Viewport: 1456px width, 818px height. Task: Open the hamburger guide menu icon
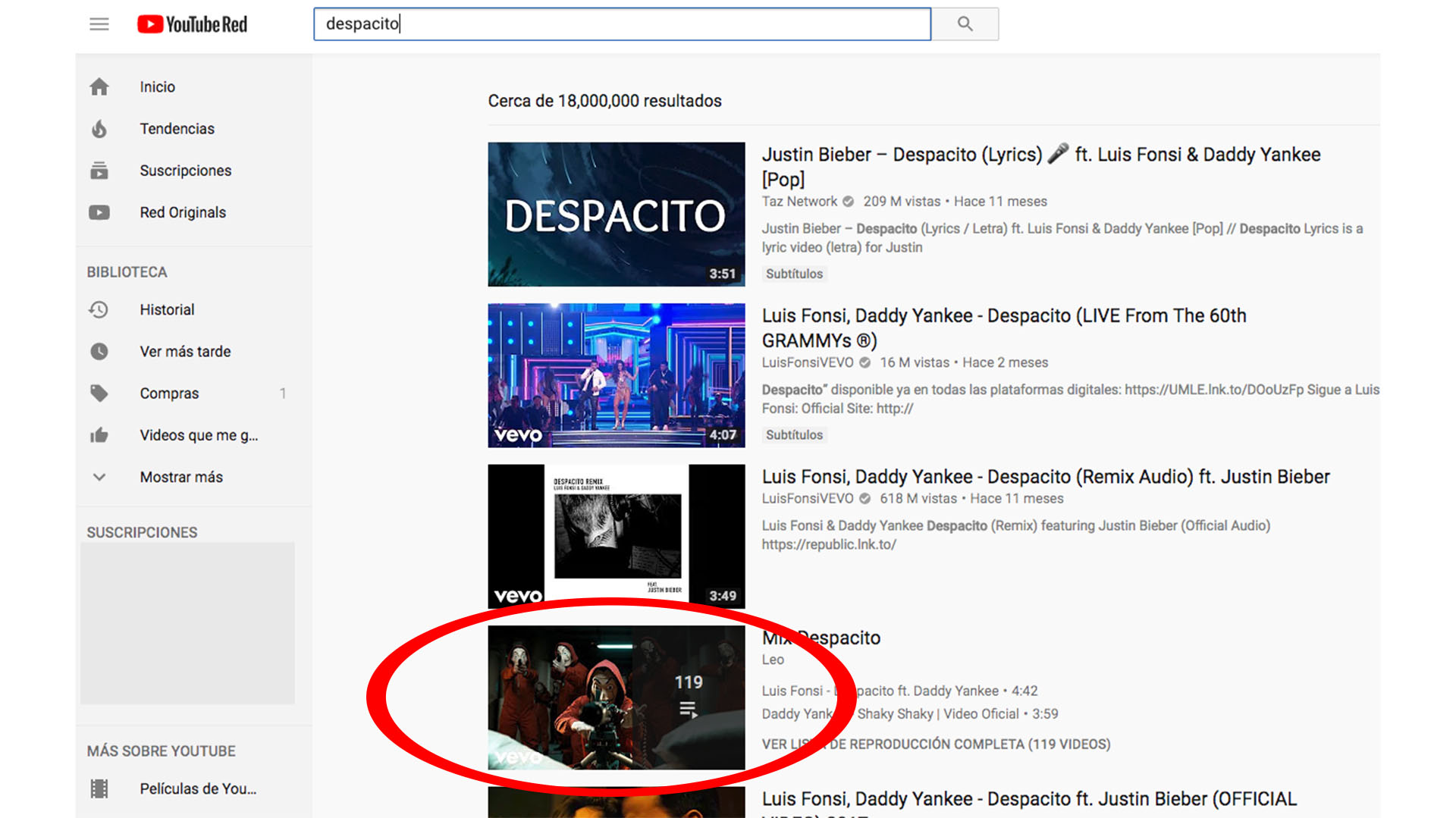point(99,24)
